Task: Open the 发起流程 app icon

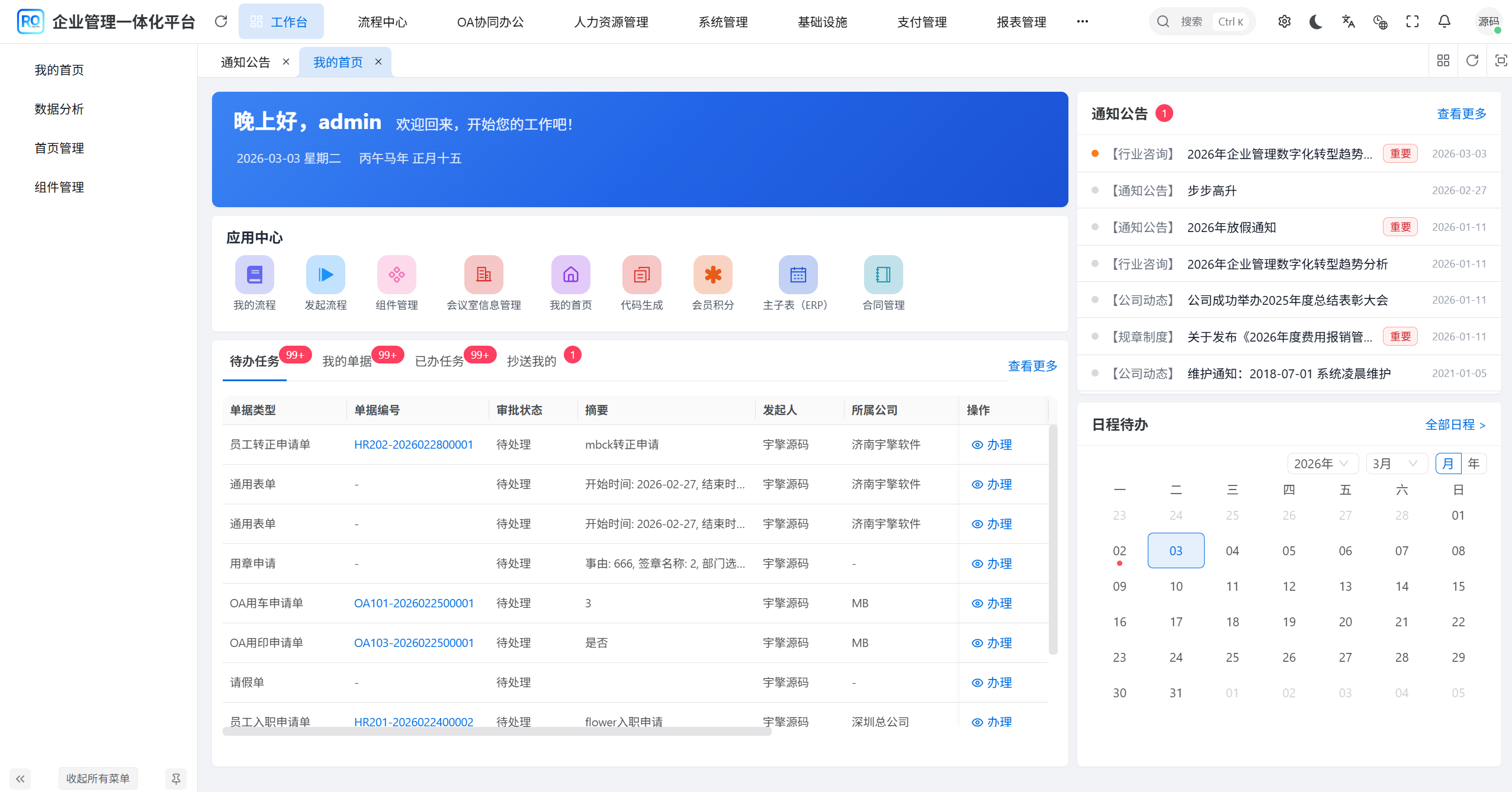Action: pyautogui.click(x=325, y=275)
